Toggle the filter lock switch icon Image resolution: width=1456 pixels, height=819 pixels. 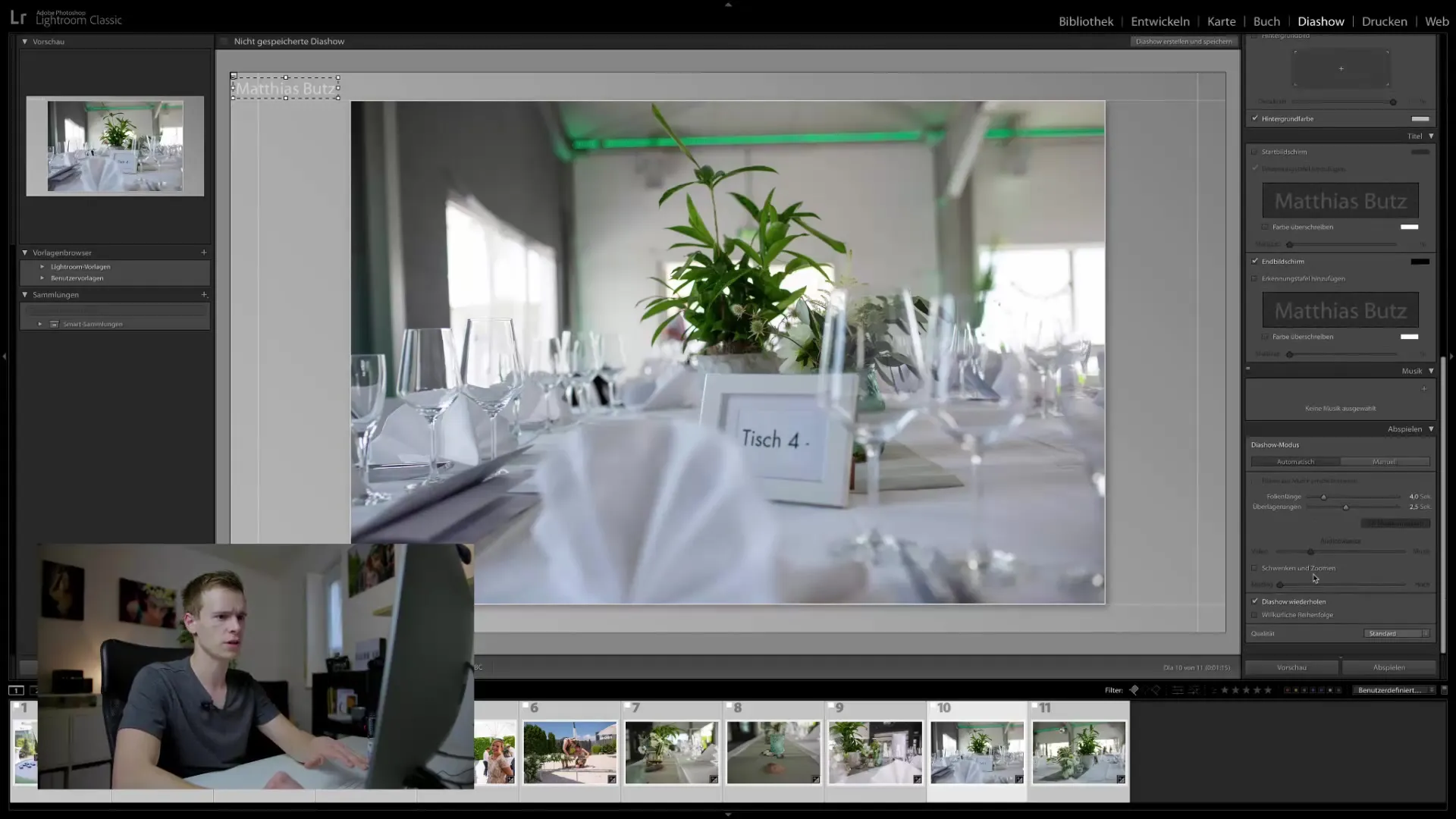click(x=1444, y=690)
